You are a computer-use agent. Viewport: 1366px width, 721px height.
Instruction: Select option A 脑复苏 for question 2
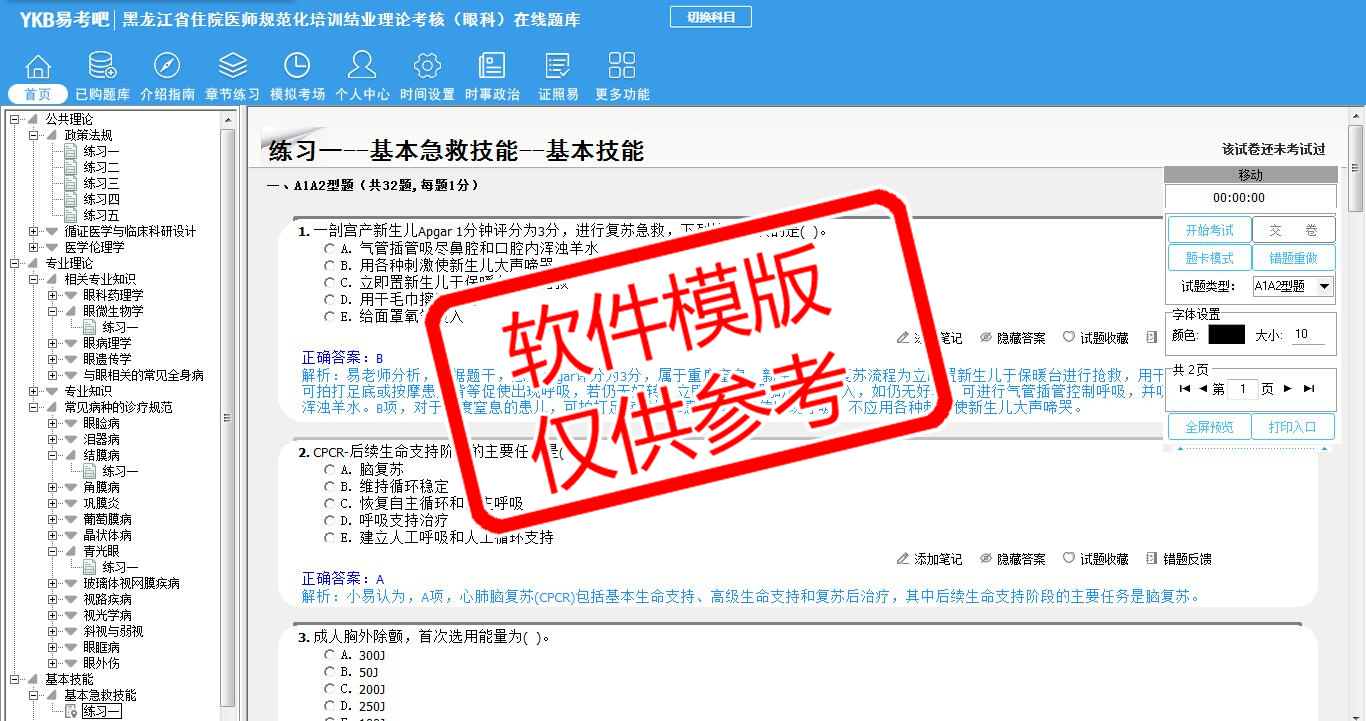pyautogui.click(x=329, y=469)
